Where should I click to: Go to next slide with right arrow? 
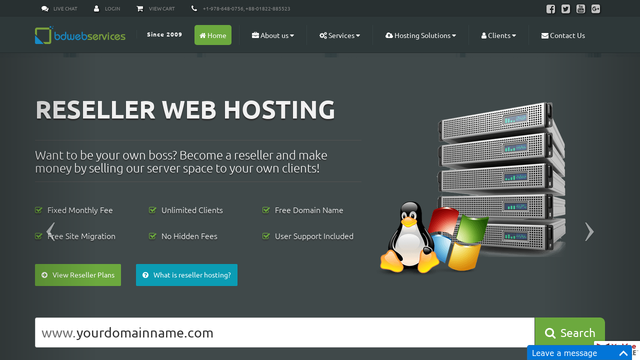coord(589,231)
